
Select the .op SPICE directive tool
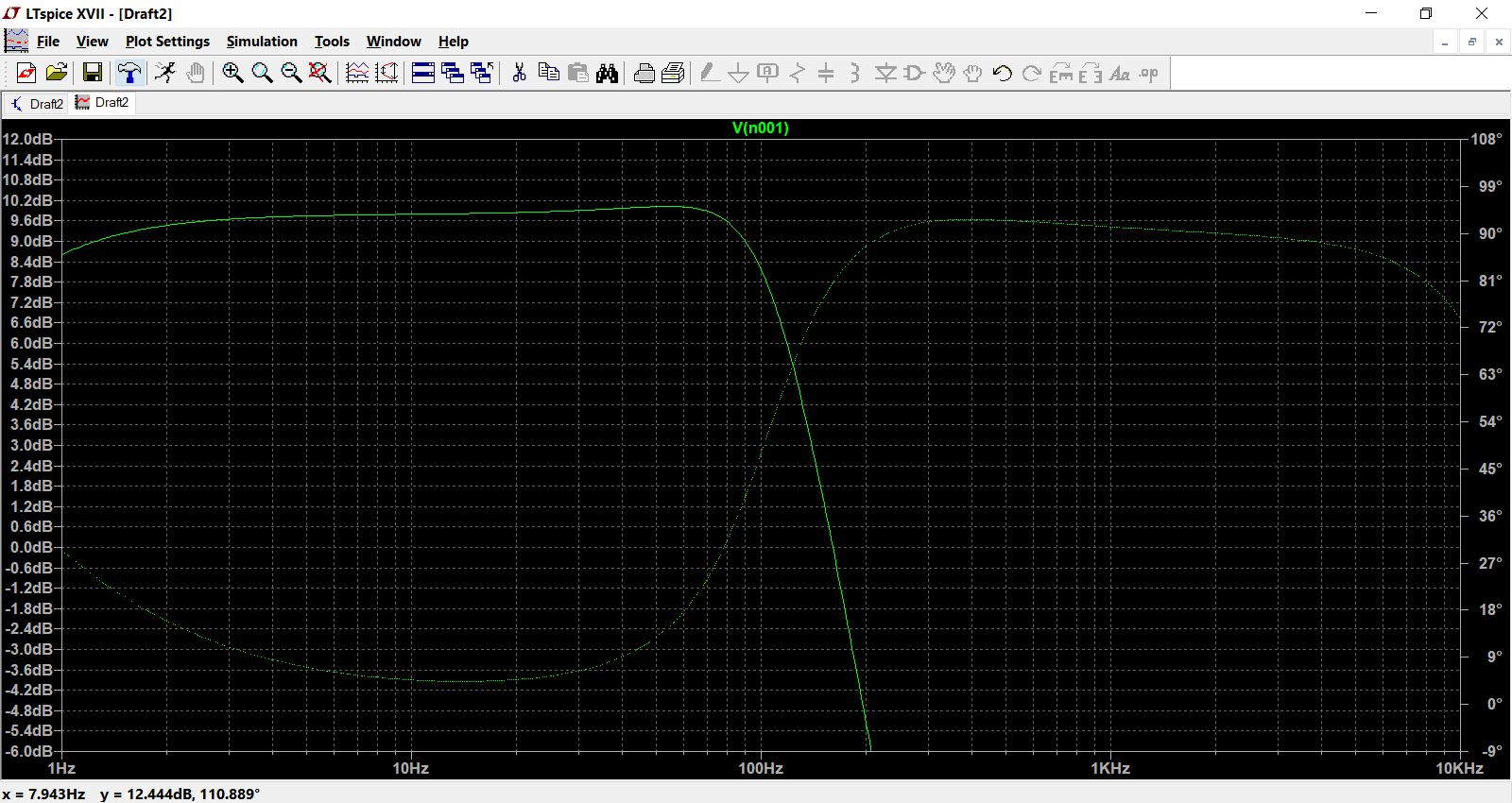point(1149,73)
